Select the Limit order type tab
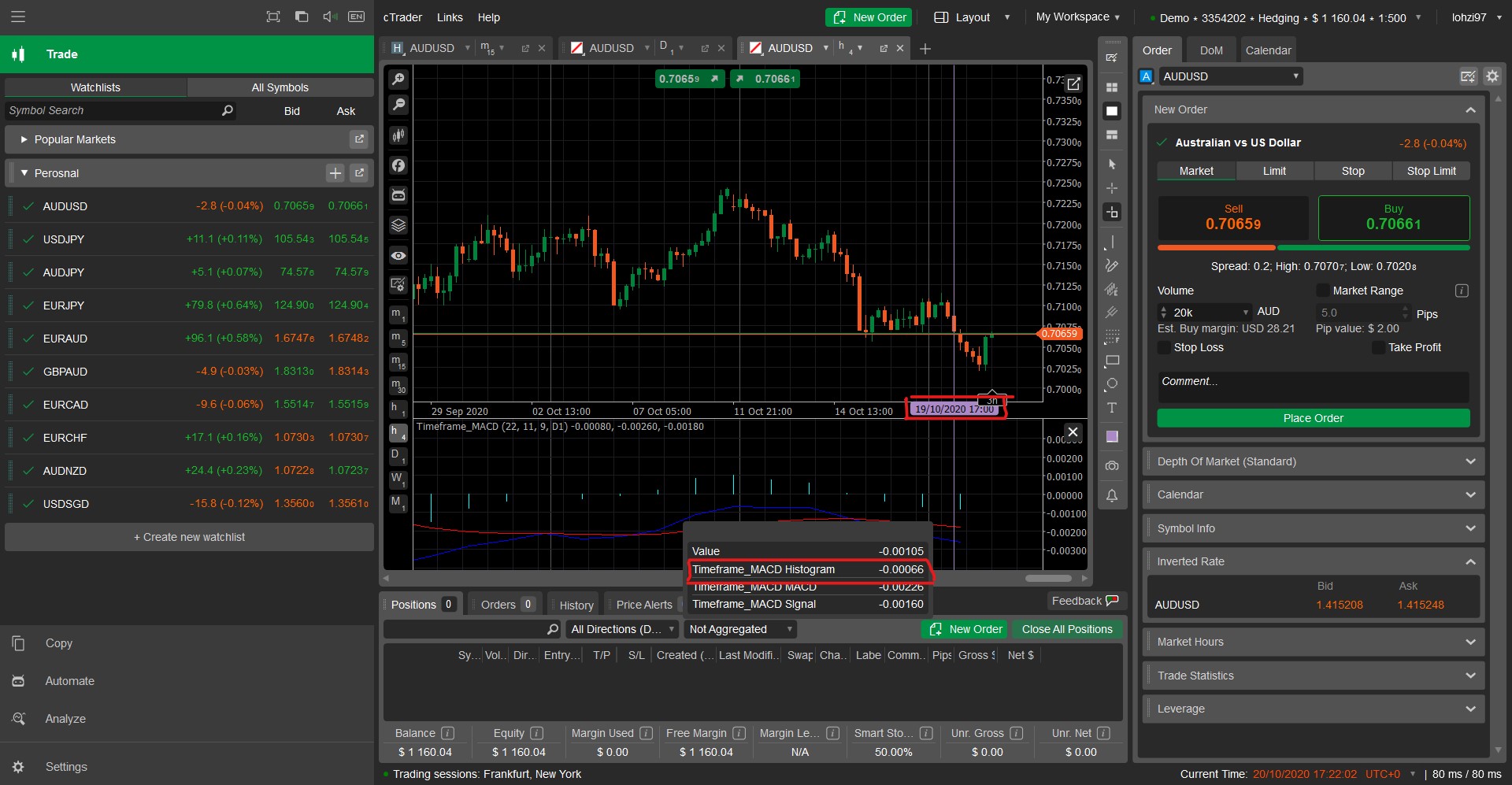This screenshot has height=785, width=1512. tap(1274, 171)
